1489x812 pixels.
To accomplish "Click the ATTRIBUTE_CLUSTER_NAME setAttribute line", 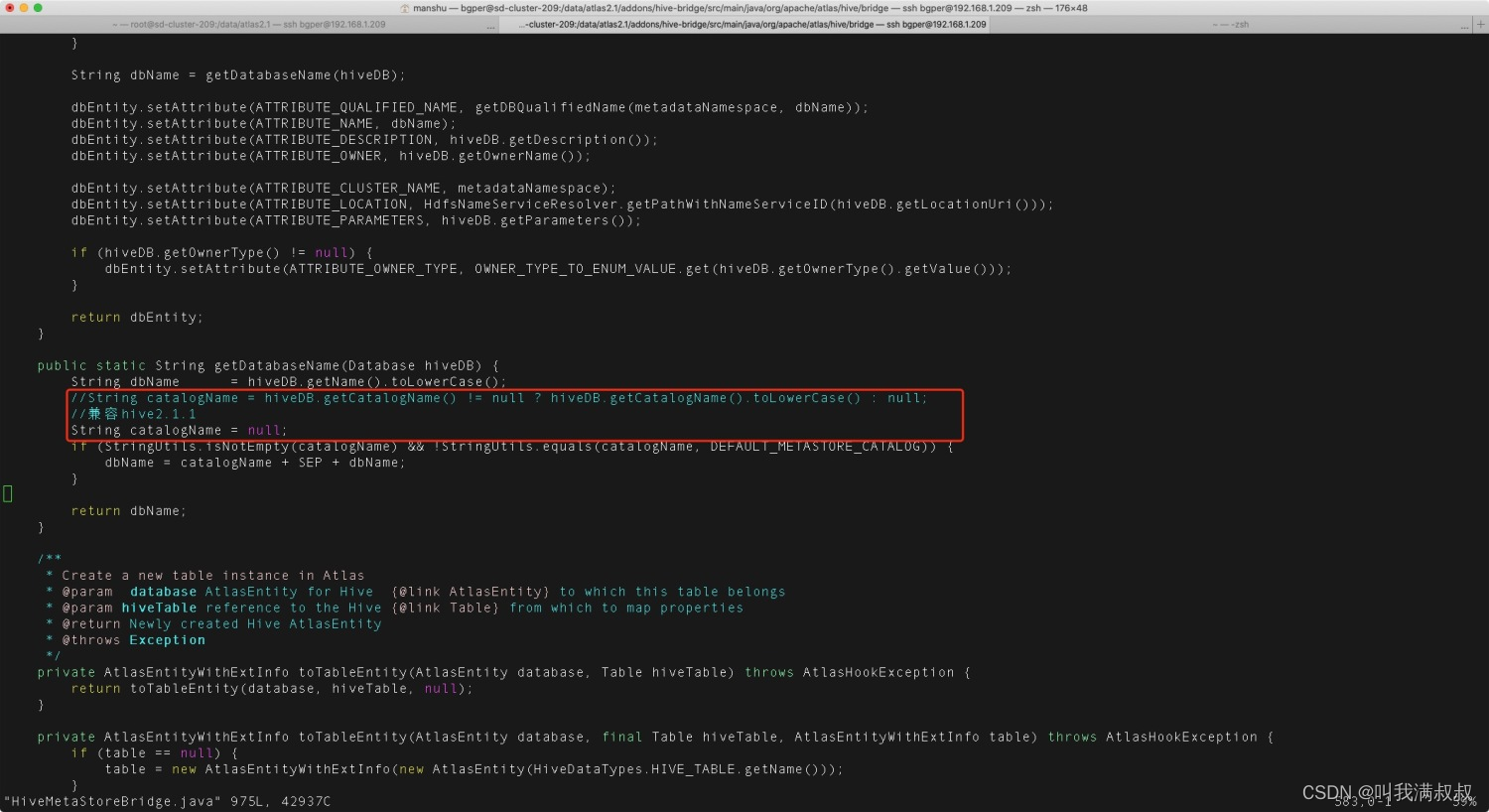I will (343, 189).
